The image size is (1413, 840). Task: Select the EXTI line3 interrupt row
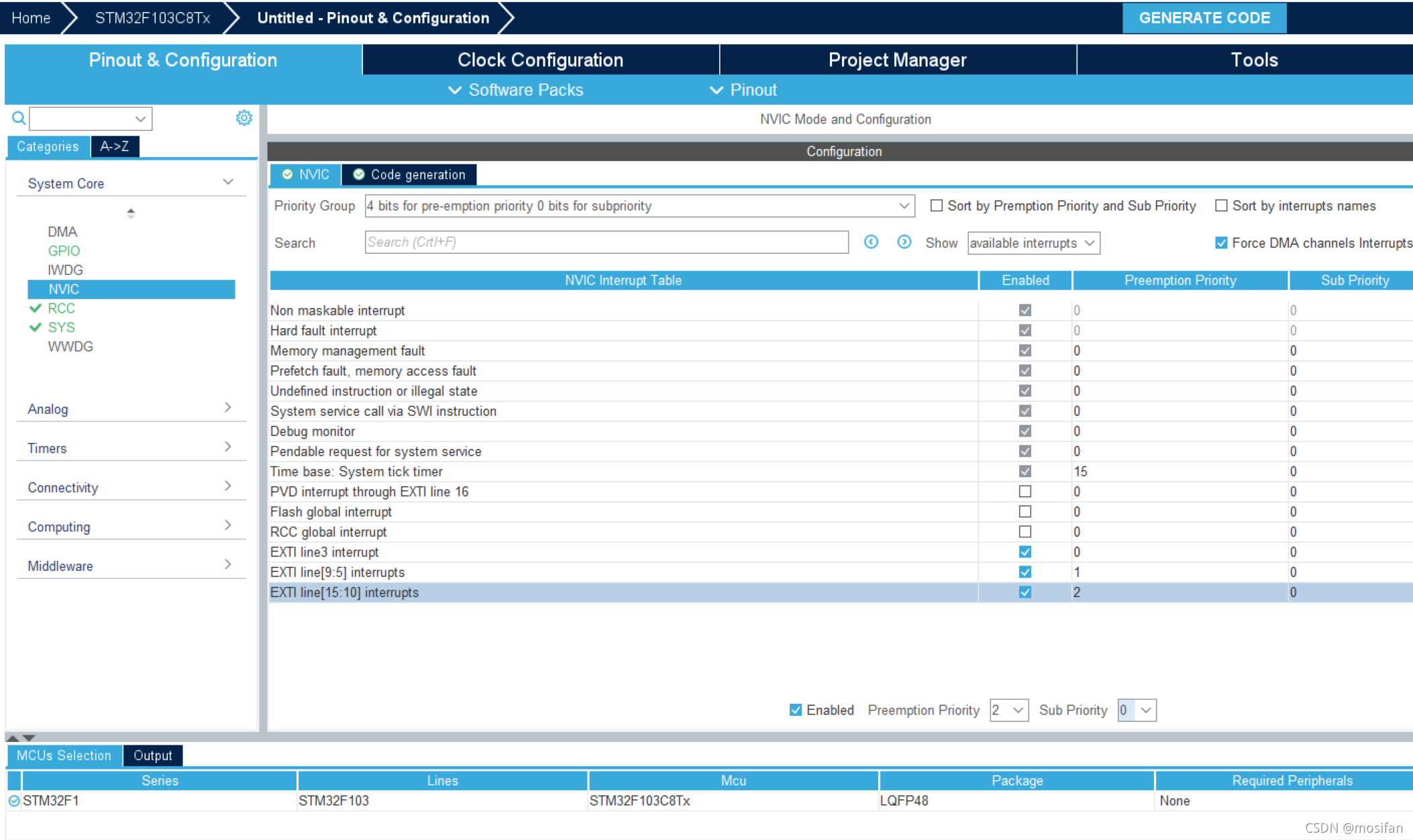pos(841,552)
